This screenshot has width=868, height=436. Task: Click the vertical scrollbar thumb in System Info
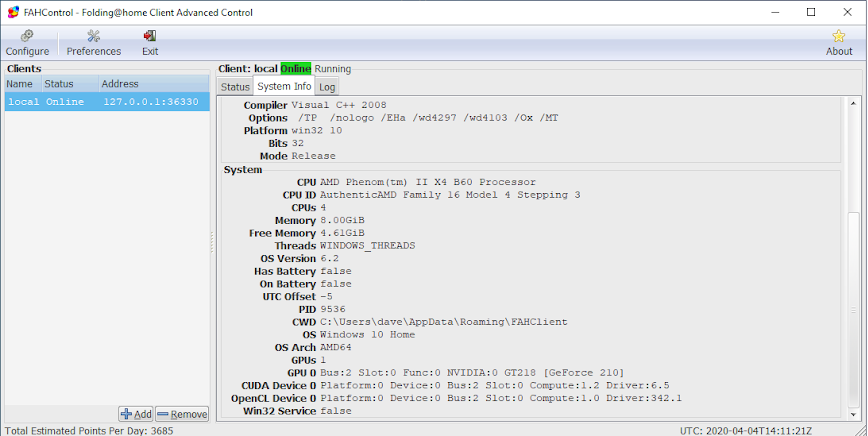[853, 309]
